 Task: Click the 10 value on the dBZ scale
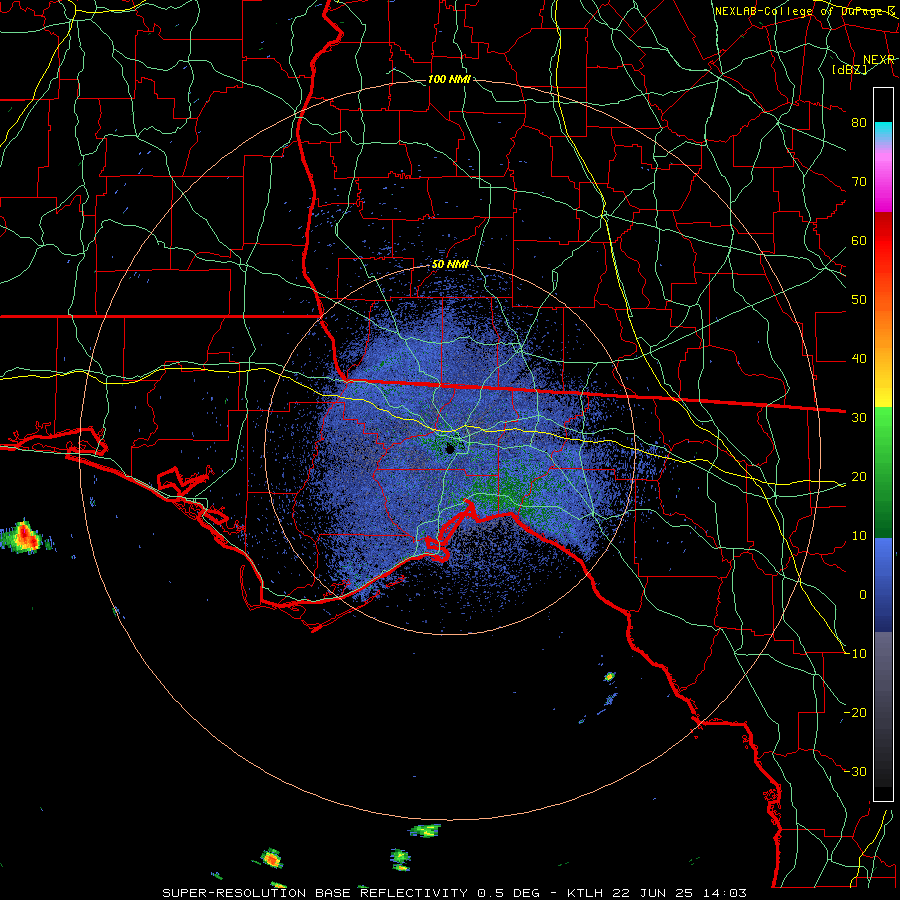(x=859, y=536)
